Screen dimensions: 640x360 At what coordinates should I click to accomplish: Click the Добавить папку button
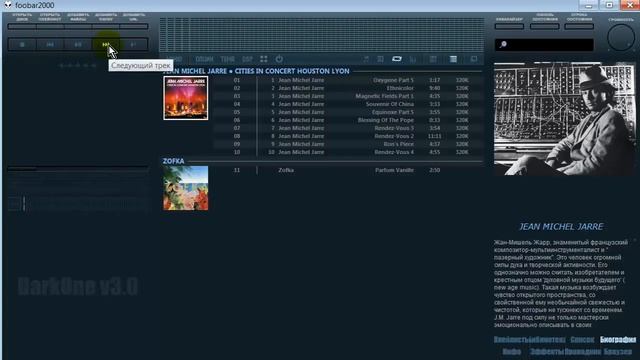106,26
